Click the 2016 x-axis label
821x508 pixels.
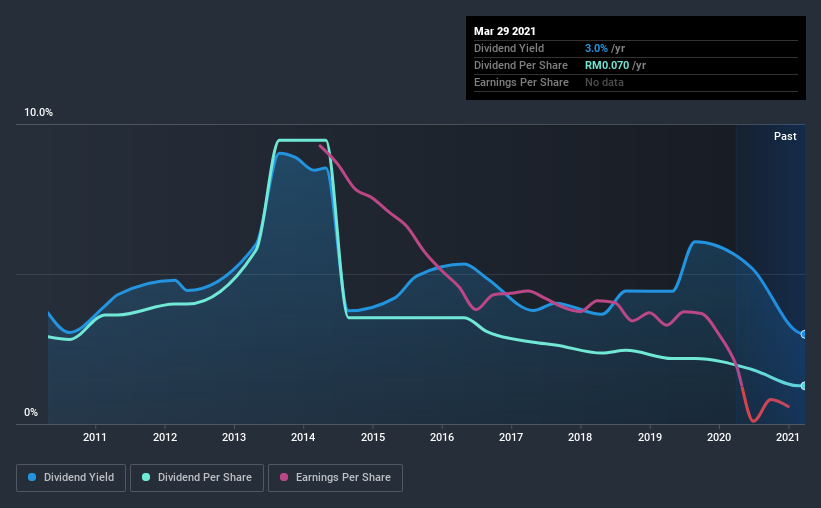[x=442, y=437]
